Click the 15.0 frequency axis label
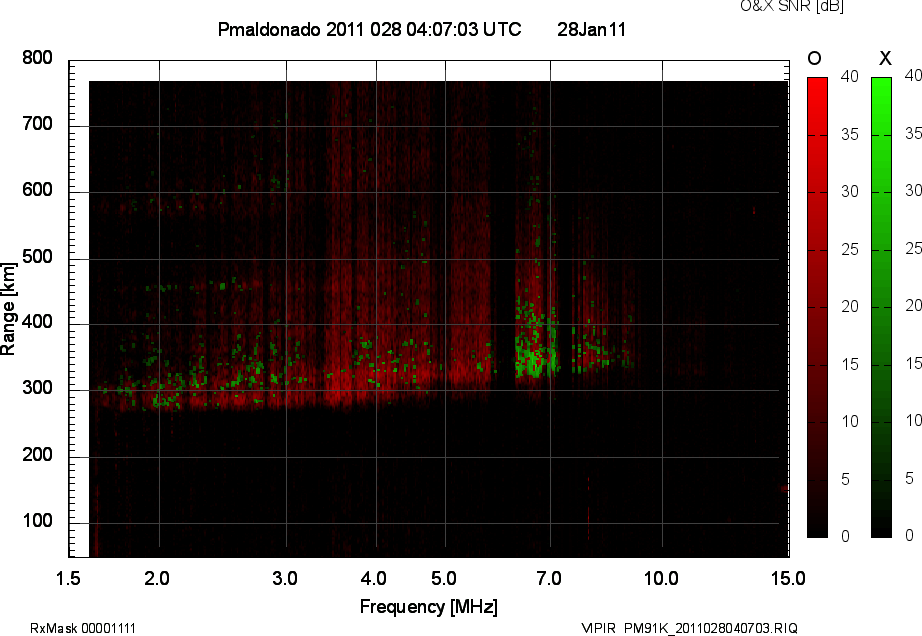This screenshot has width=922, height=636. pos(788,578)
